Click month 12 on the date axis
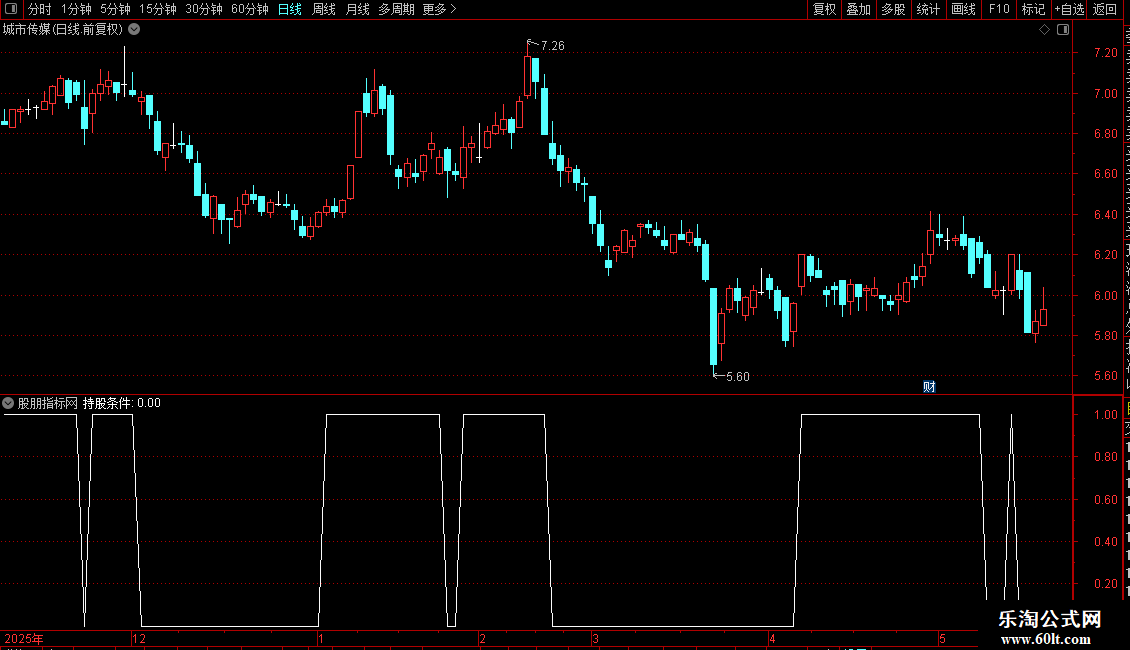This screenshot has height=650, width=1130. point(139,638)
